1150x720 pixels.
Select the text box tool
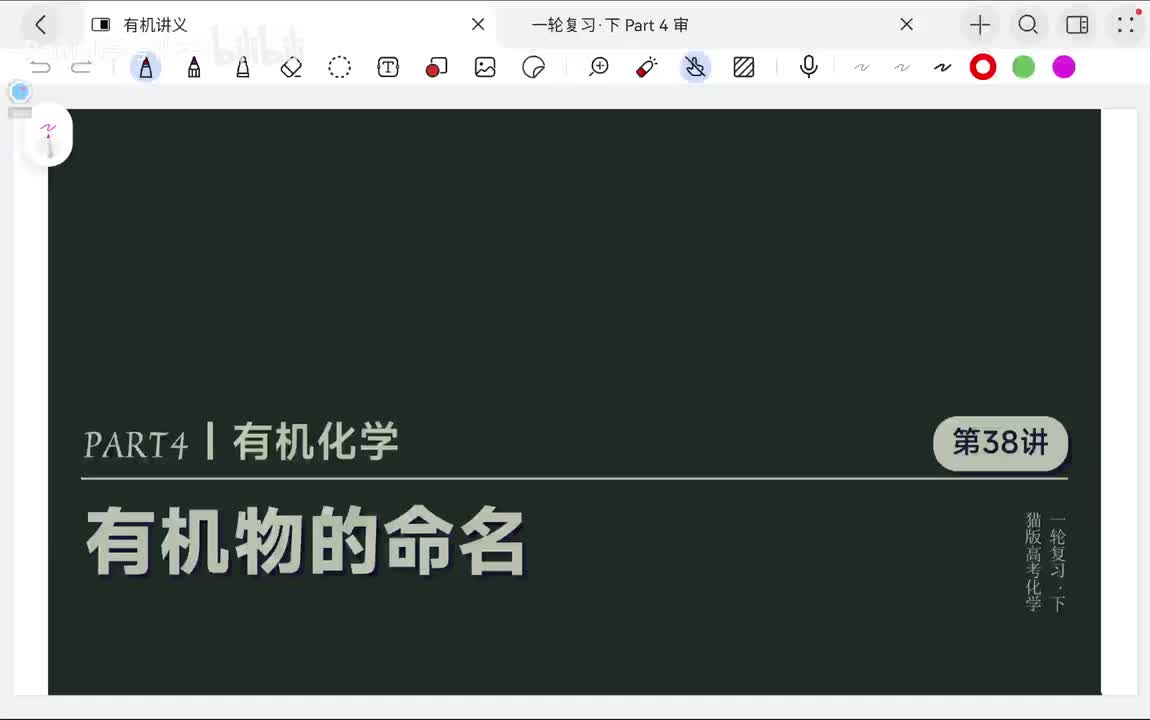pyautogui.click(x=388, y=67)
